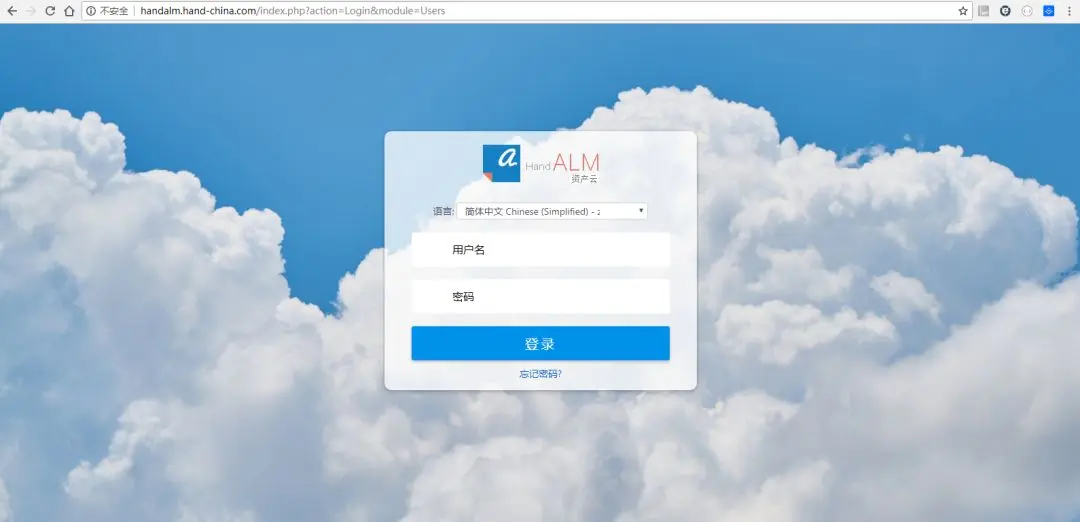The height and width of the screenshot is (522, 1080).
Task: Click the address bar URL
Action: [x=293, y=11]
